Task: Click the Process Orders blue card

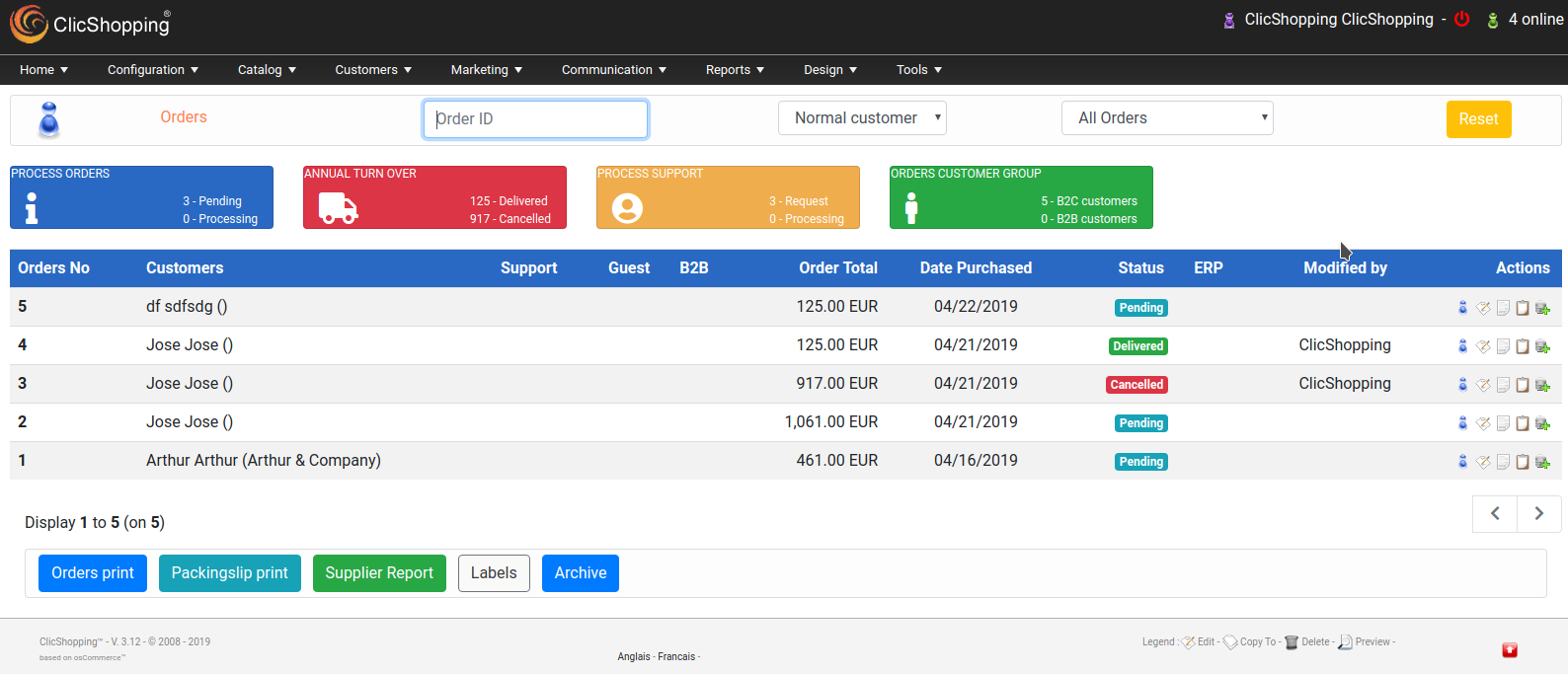Action: click(x=141, y=197)
